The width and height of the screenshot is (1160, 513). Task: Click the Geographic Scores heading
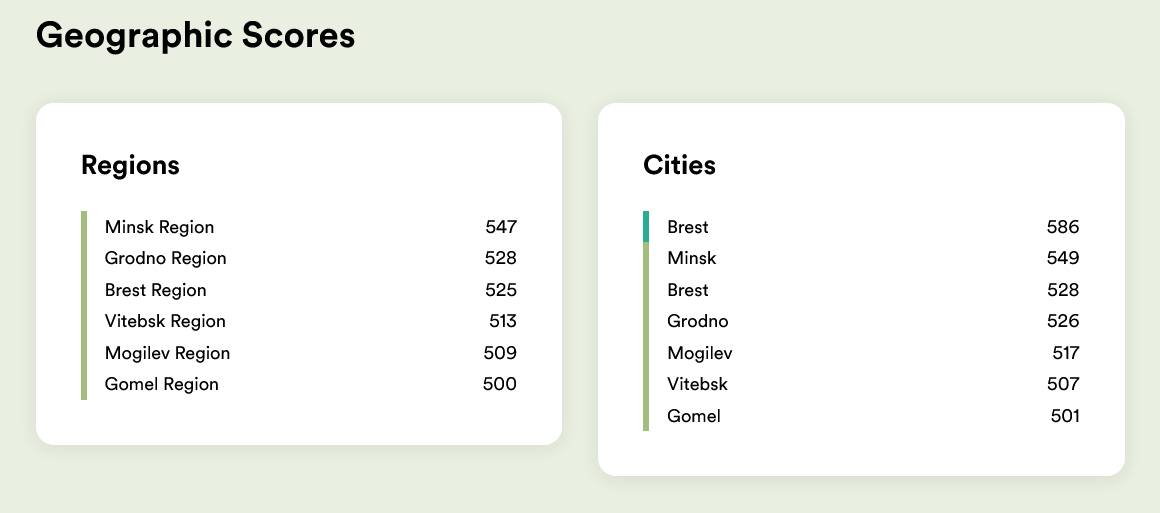(x=195, y=36)
